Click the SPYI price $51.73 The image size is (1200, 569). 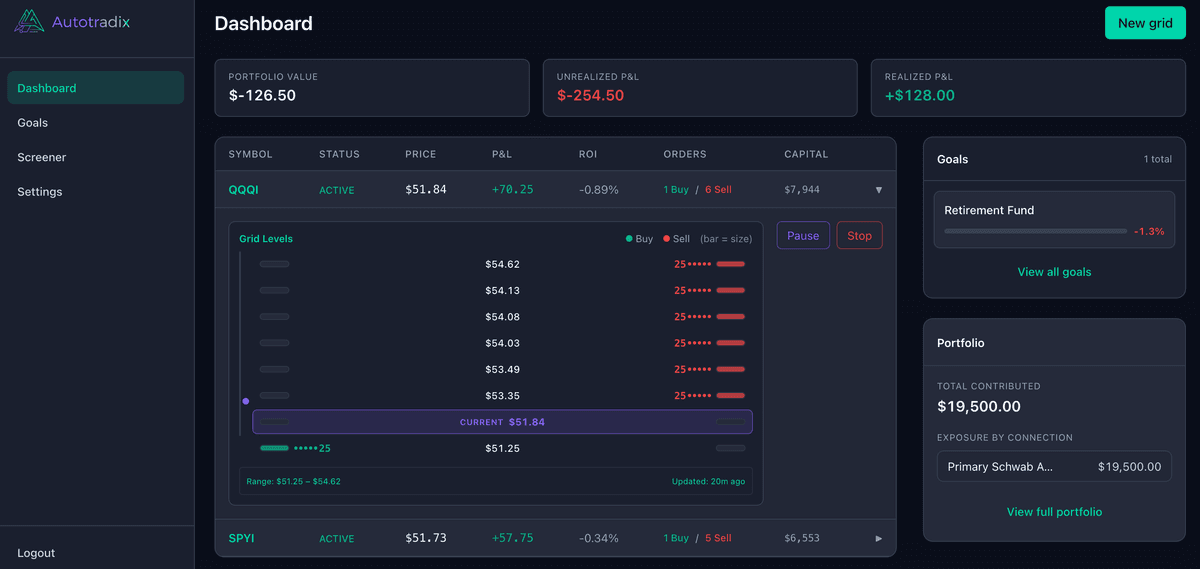[x=426, y=538]
